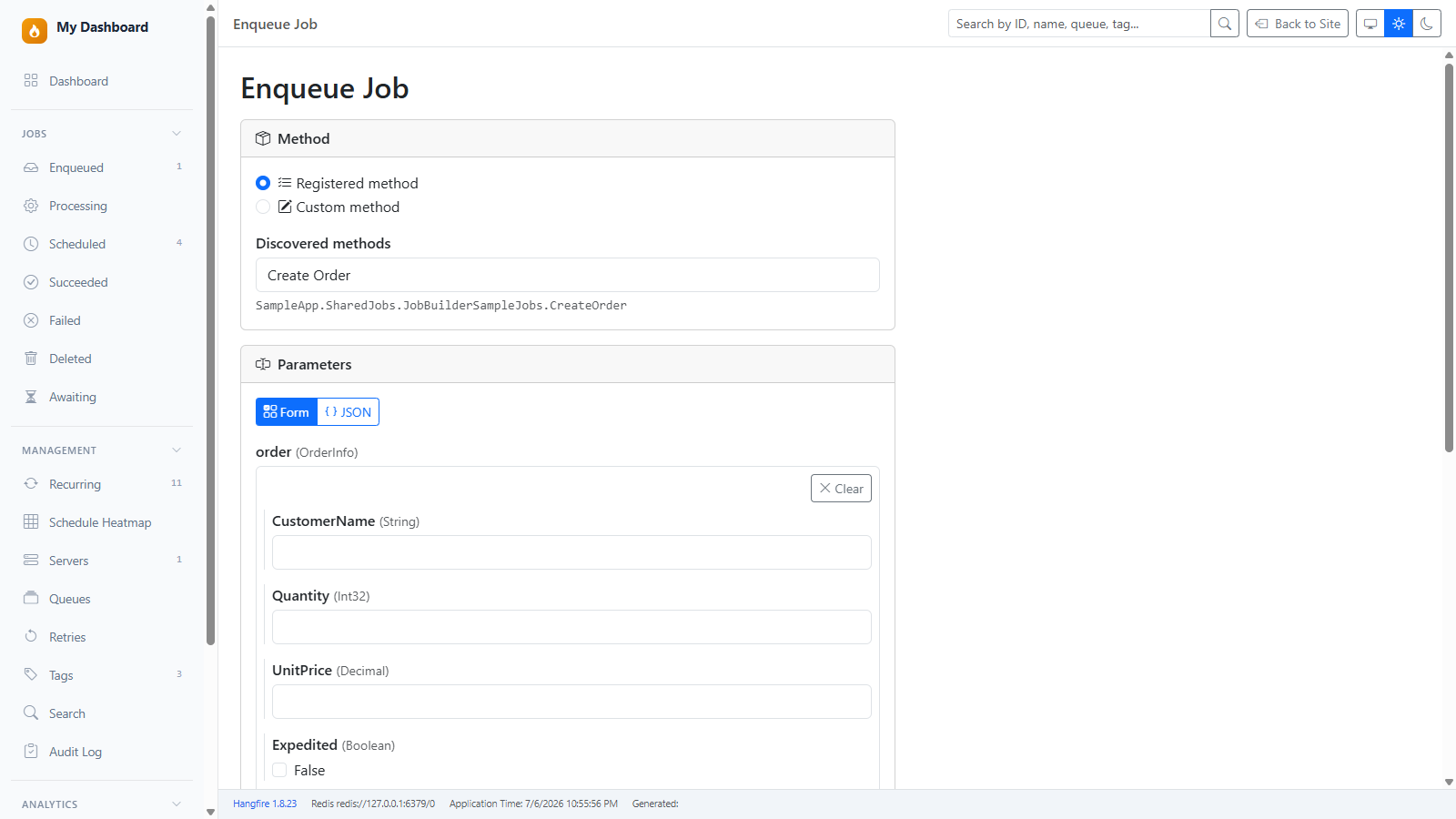Open the Succeeded jobs menu item

pos(102,282)
